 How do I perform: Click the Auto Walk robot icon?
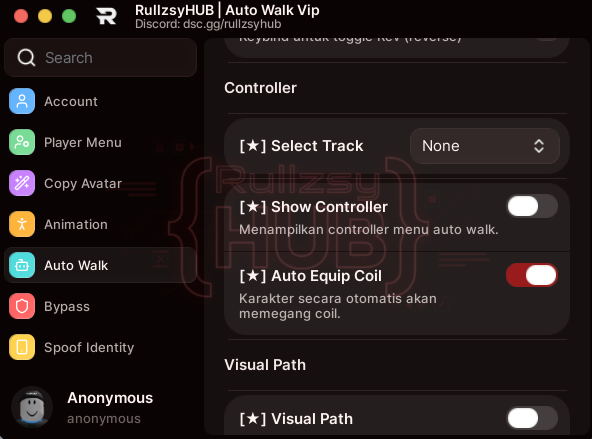point(22,265)
